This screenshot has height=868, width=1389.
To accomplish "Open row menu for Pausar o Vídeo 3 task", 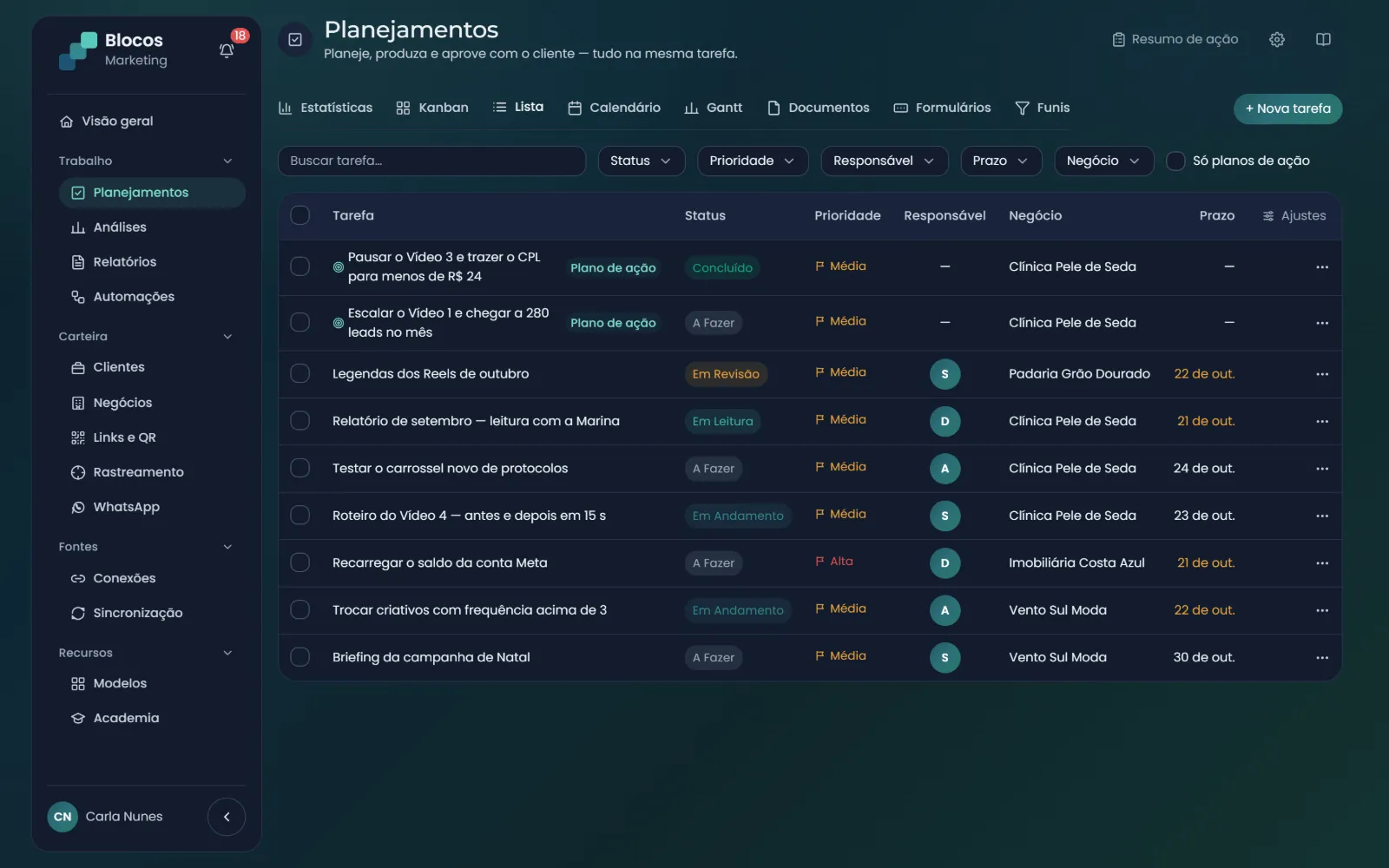I will [x=1322, y=267].
